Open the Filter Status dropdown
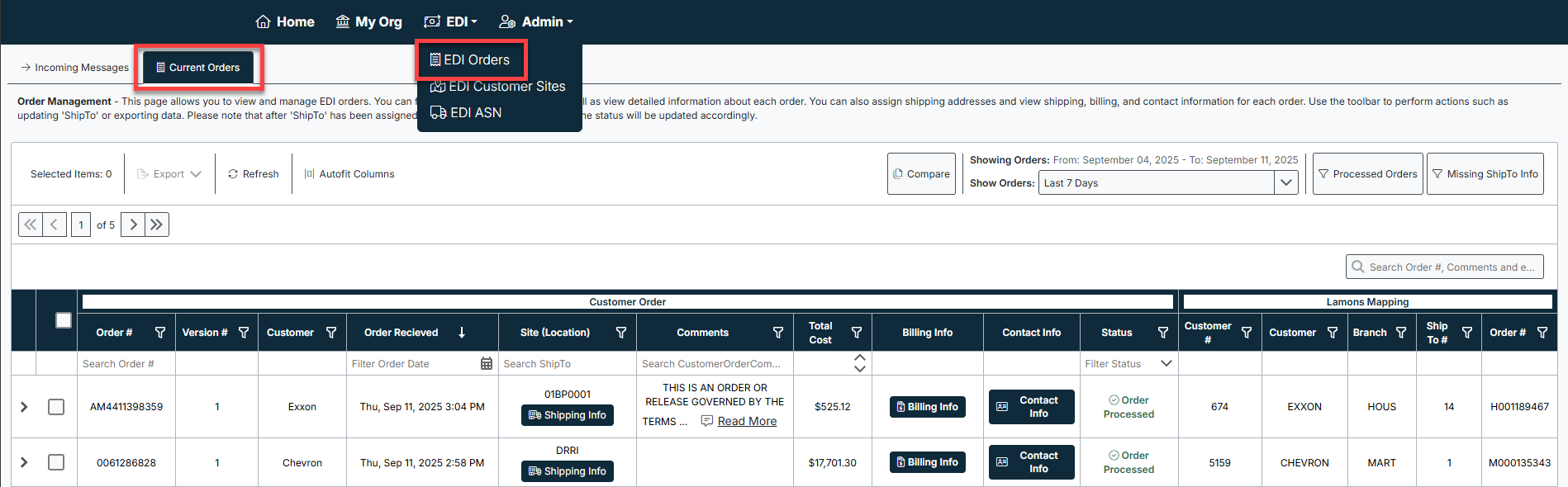This screenshot has width=1568, height=487. click(1166, 364)
